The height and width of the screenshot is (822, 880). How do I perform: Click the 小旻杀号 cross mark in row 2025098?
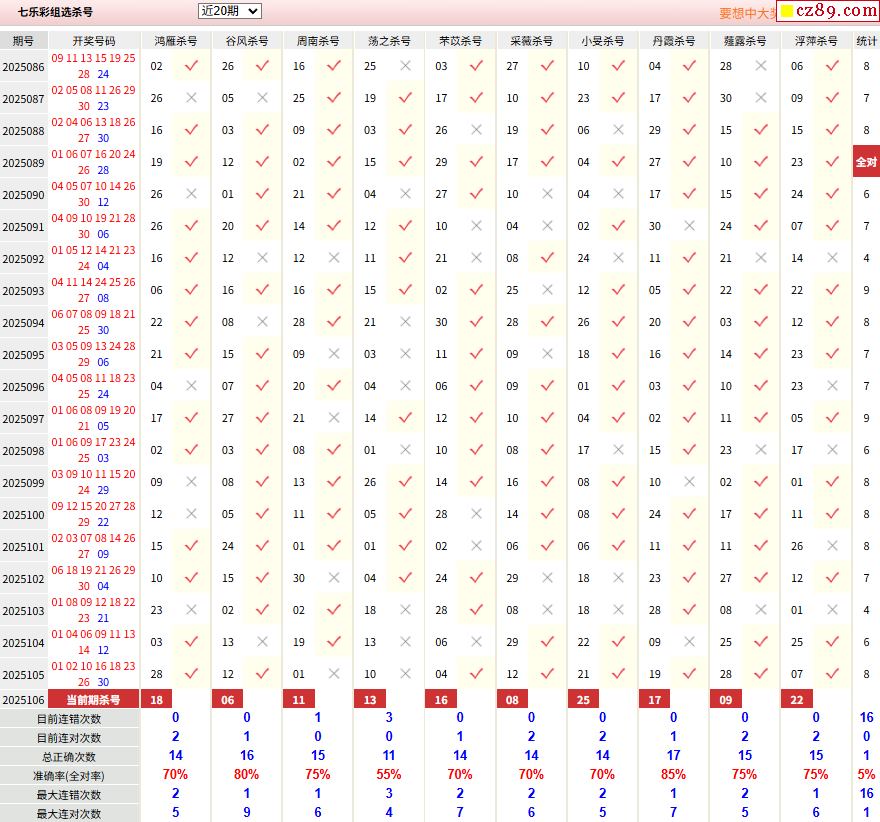(x=618, y=449)
